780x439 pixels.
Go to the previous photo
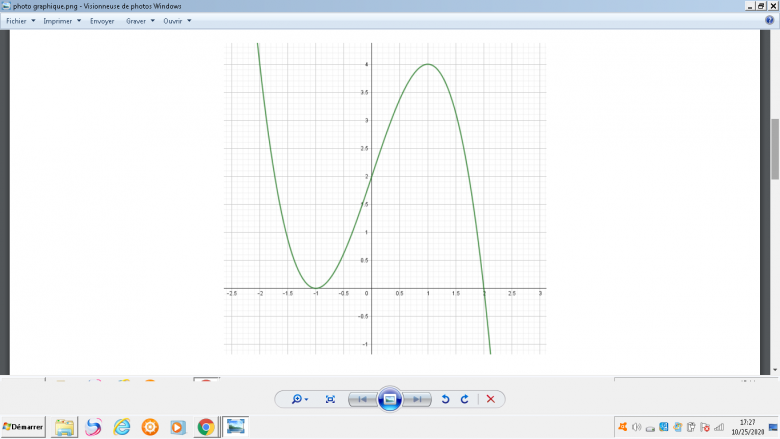tap(363, 399)
